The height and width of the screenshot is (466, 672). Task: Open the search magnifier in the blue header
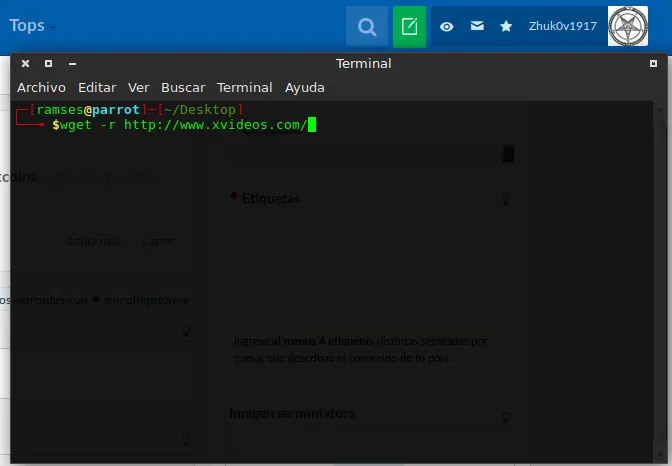[x=367, y=27]
